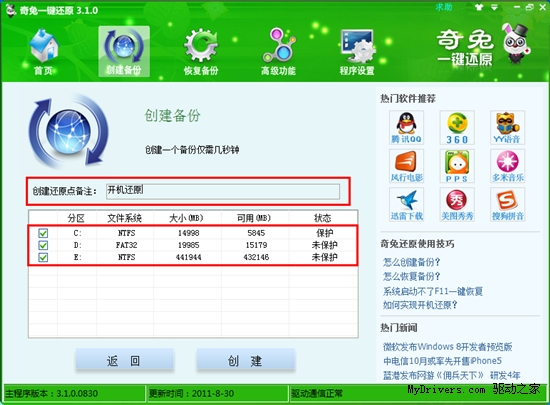Open the 程序设置 icon
The height and width of the screenshot is (405, 550).
(x=357, y=52)
